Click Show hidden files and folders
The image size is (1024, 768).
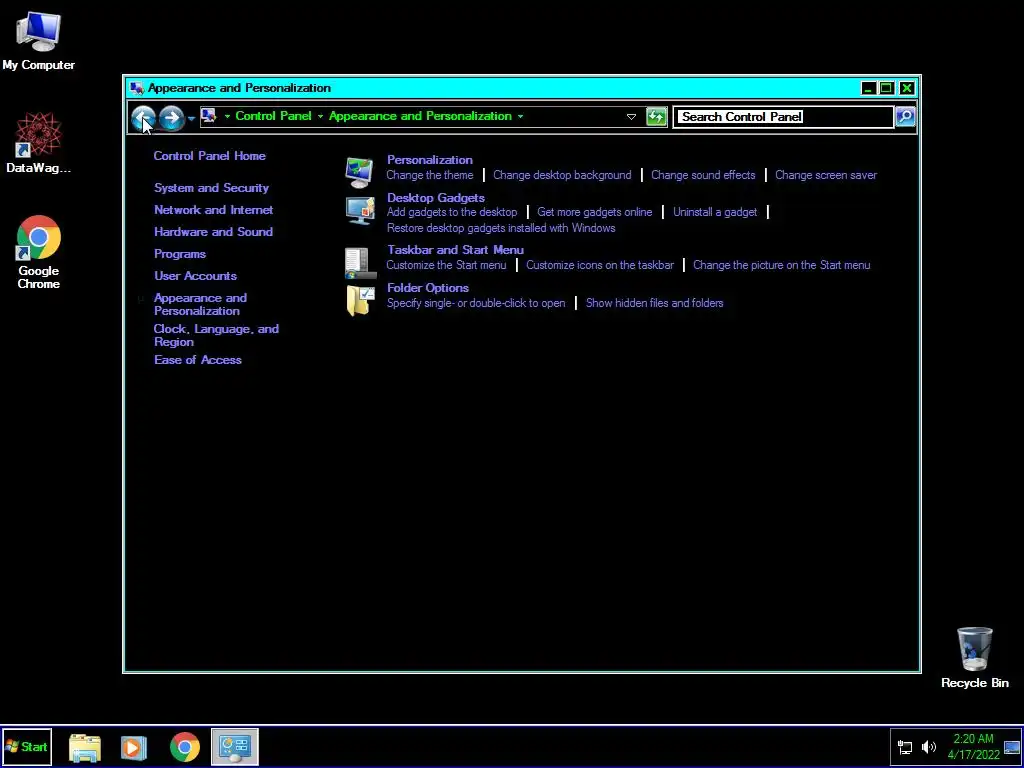coord(654,303)
